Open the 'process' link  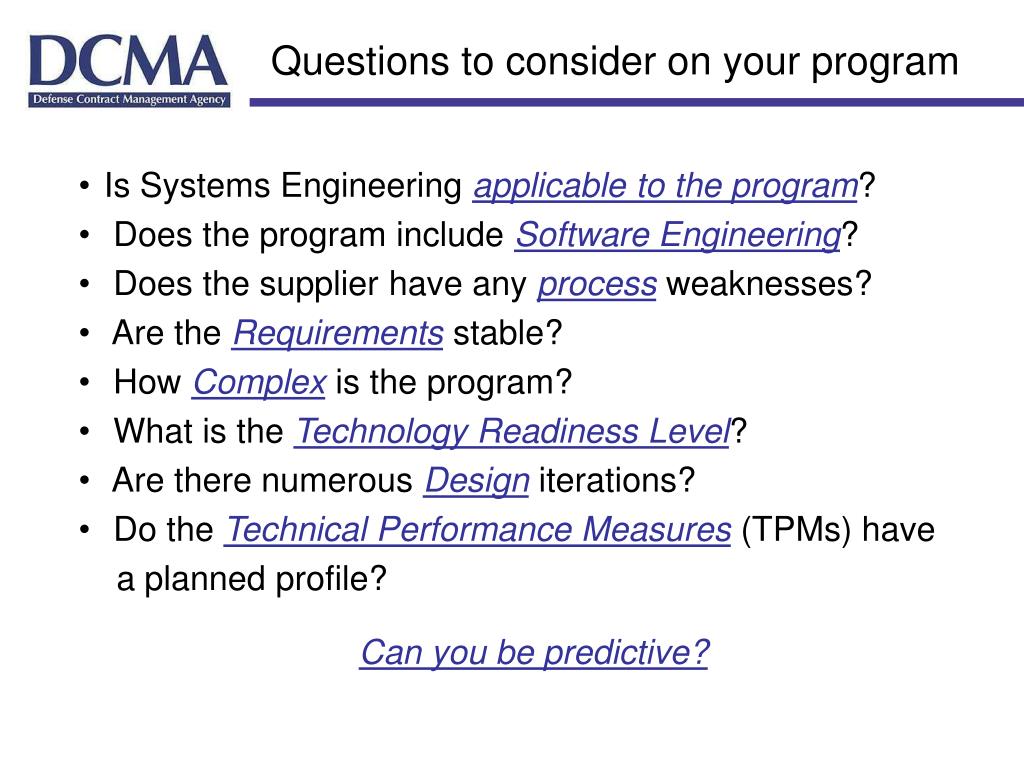[597, 284]
